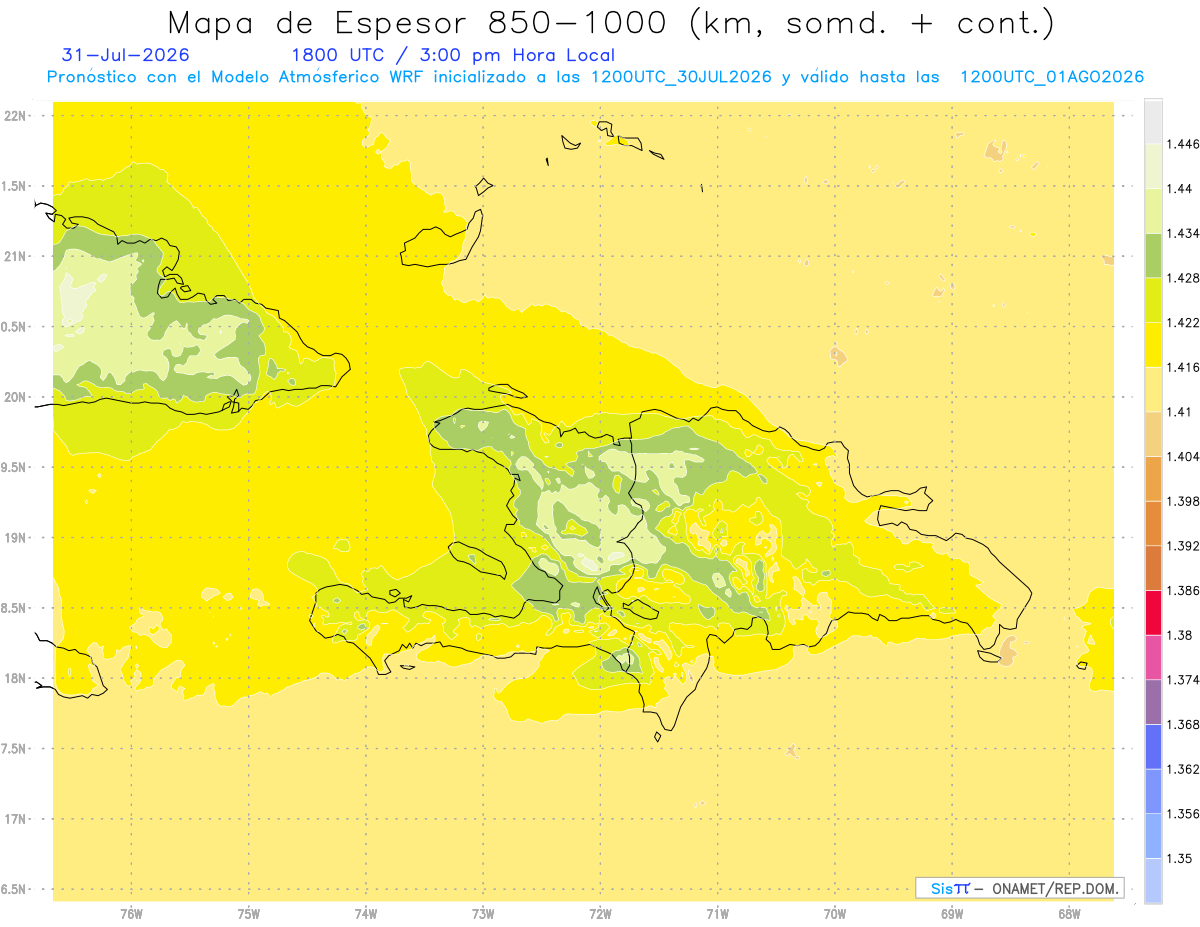Screen dimensions: 1200x927
Task: Click the legend value "1.416"
Action: [x=1184, y=367]
